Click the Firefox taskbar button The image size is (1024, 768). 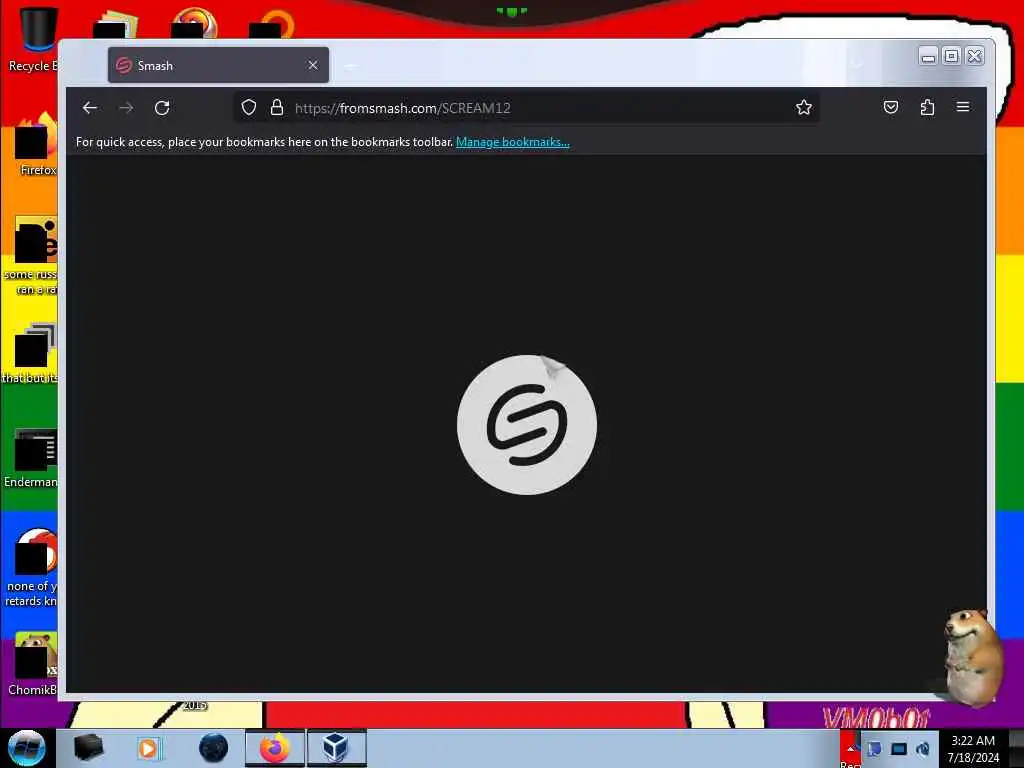point(275,748)
